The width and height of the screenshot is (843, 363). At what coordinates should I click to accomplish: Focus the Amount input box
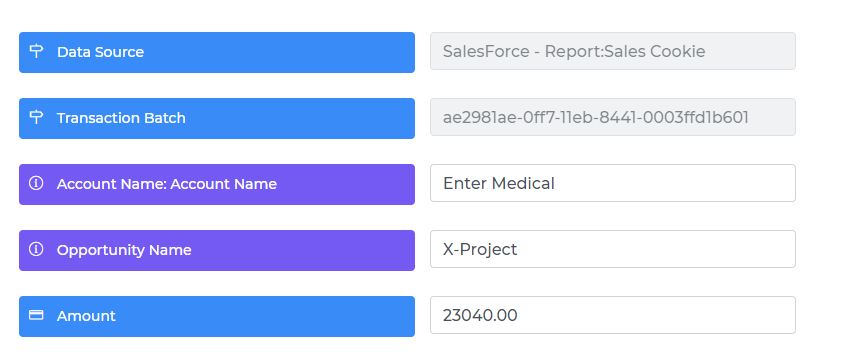[613, 315]
